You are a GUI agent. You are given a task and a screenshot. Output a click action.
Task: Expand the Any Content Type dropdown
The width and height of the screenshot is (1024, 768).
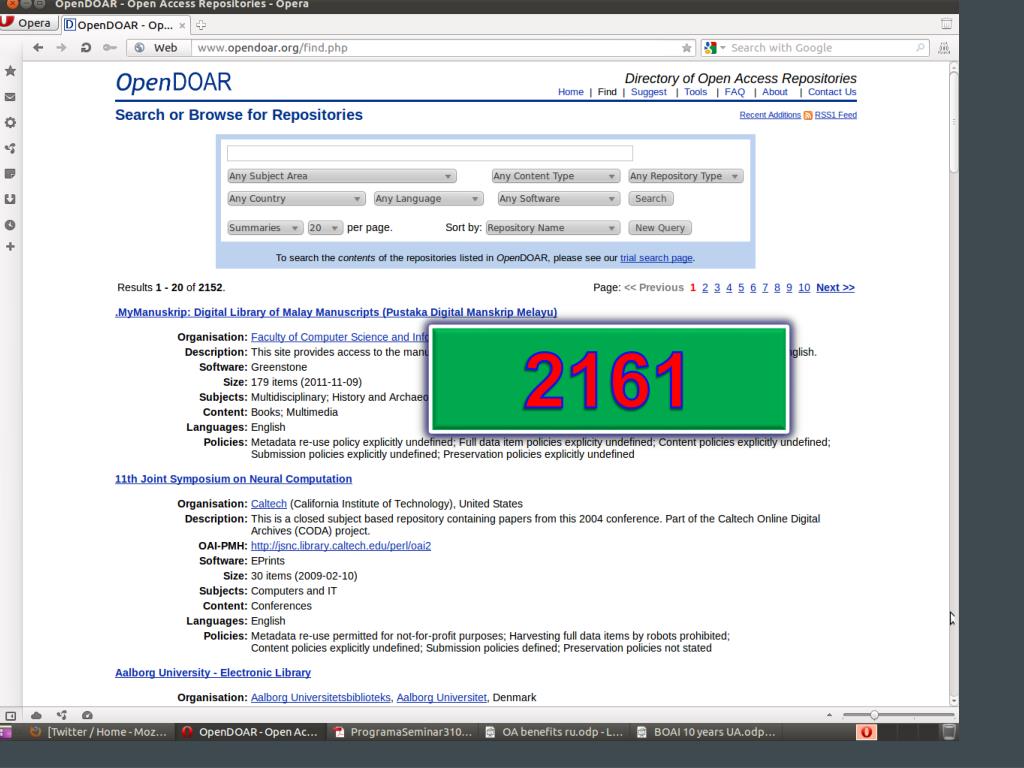tap(555, 176)
